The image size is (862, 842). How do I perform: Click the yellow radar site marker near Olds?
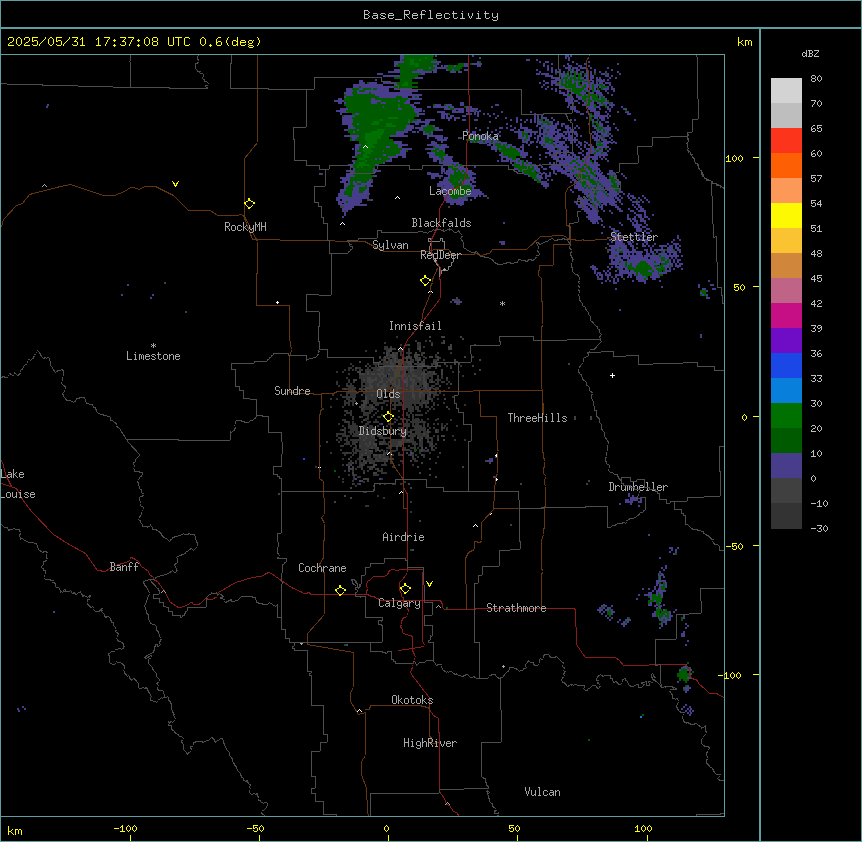(389, 417)
